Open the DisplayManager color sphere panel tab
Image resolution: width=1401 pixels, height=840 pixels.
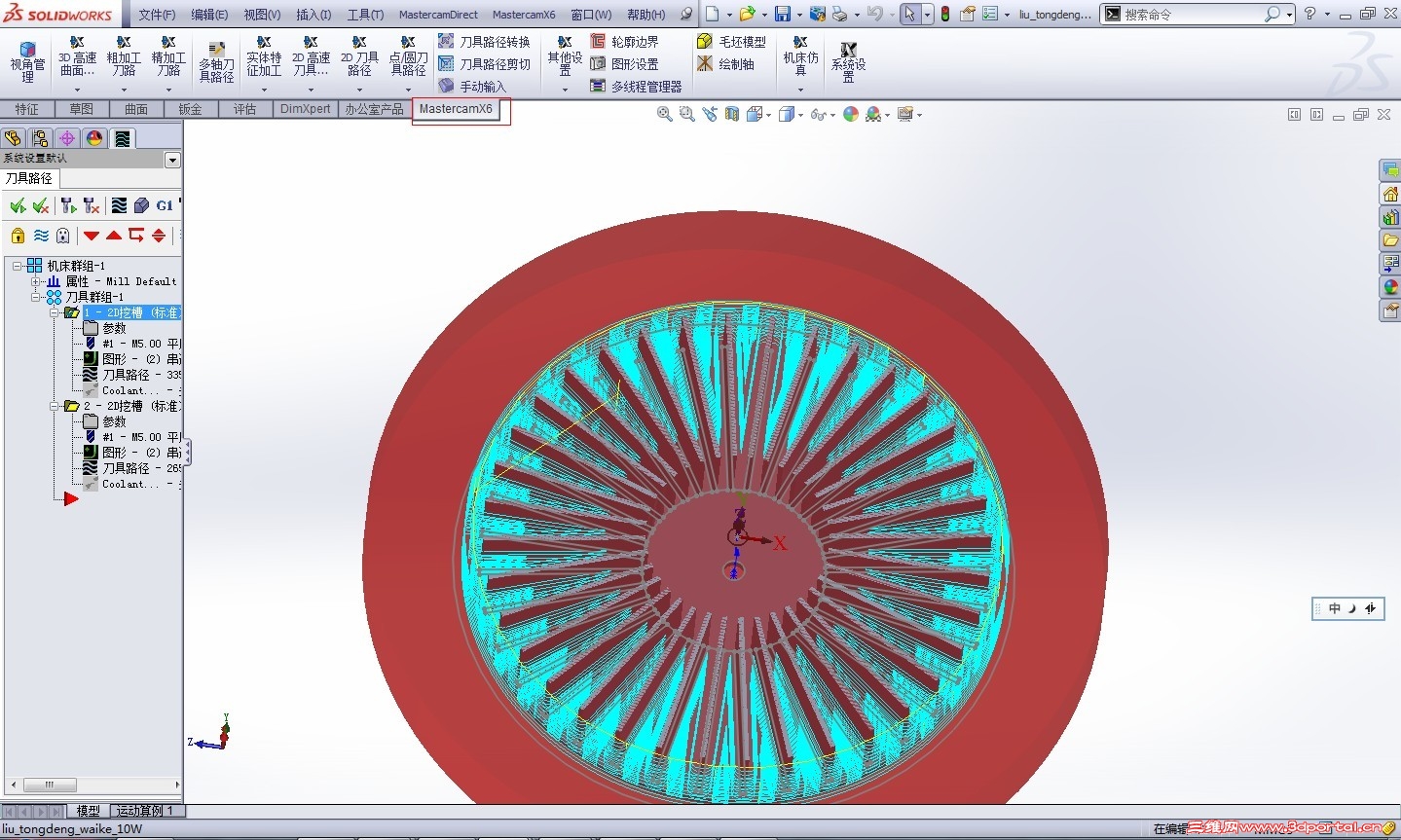94,138
